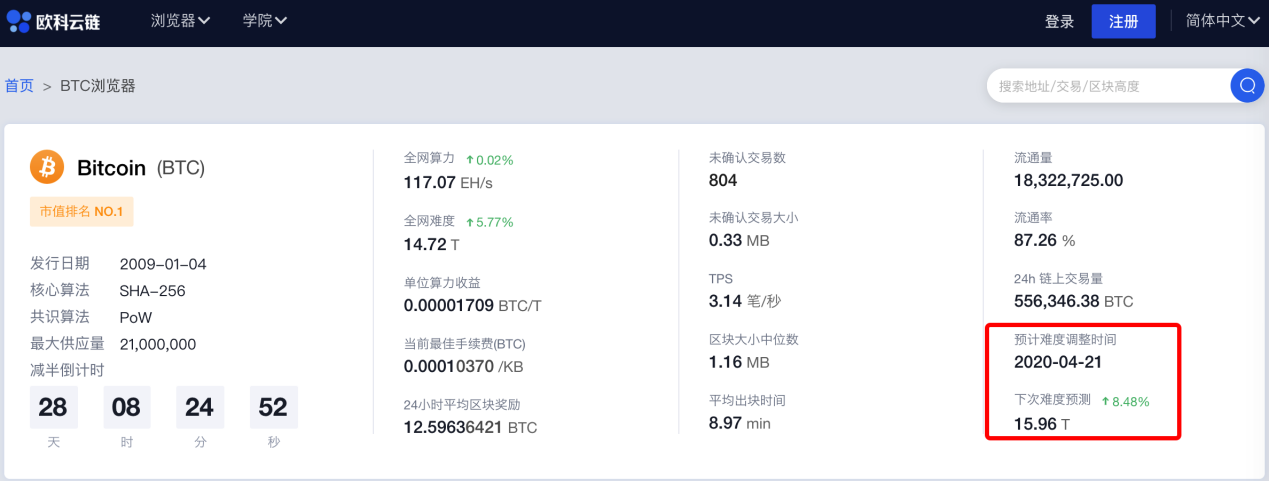Viewport: 1269px width, 481px height.
Task: Click the 0.33 MB unconfirmed size value
Action: click(739, 240)
